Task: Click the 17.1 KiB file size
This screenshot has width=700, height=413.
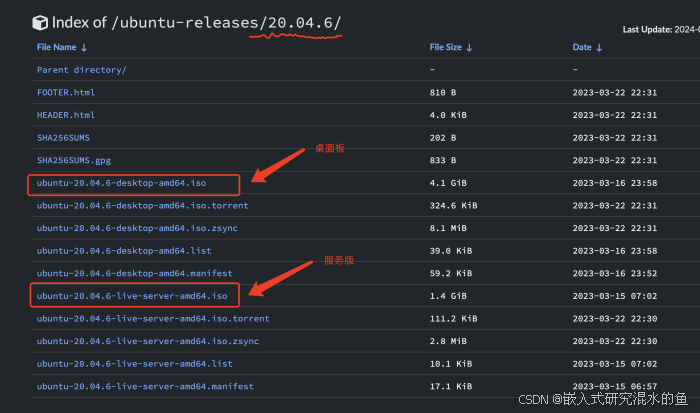Action: (x=451, y=386)
